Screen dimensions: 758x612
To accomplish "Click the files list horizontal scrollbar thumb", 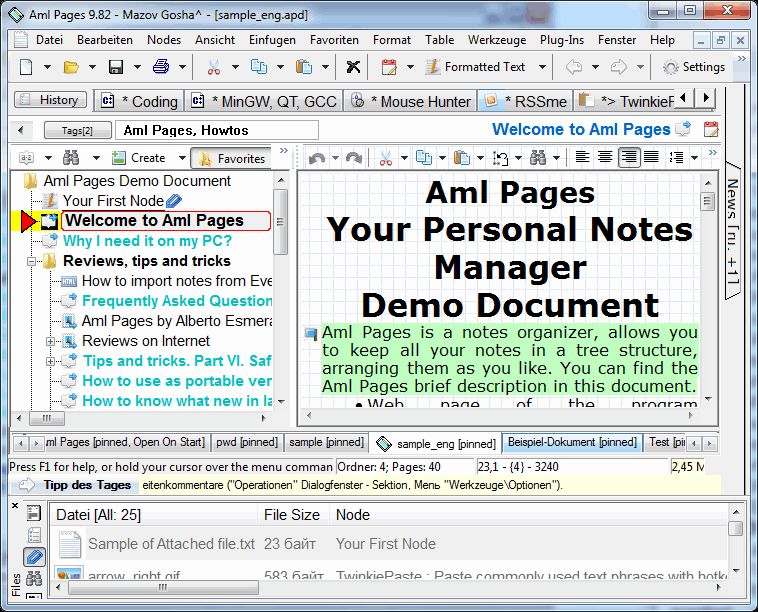I will coord(163,587).
